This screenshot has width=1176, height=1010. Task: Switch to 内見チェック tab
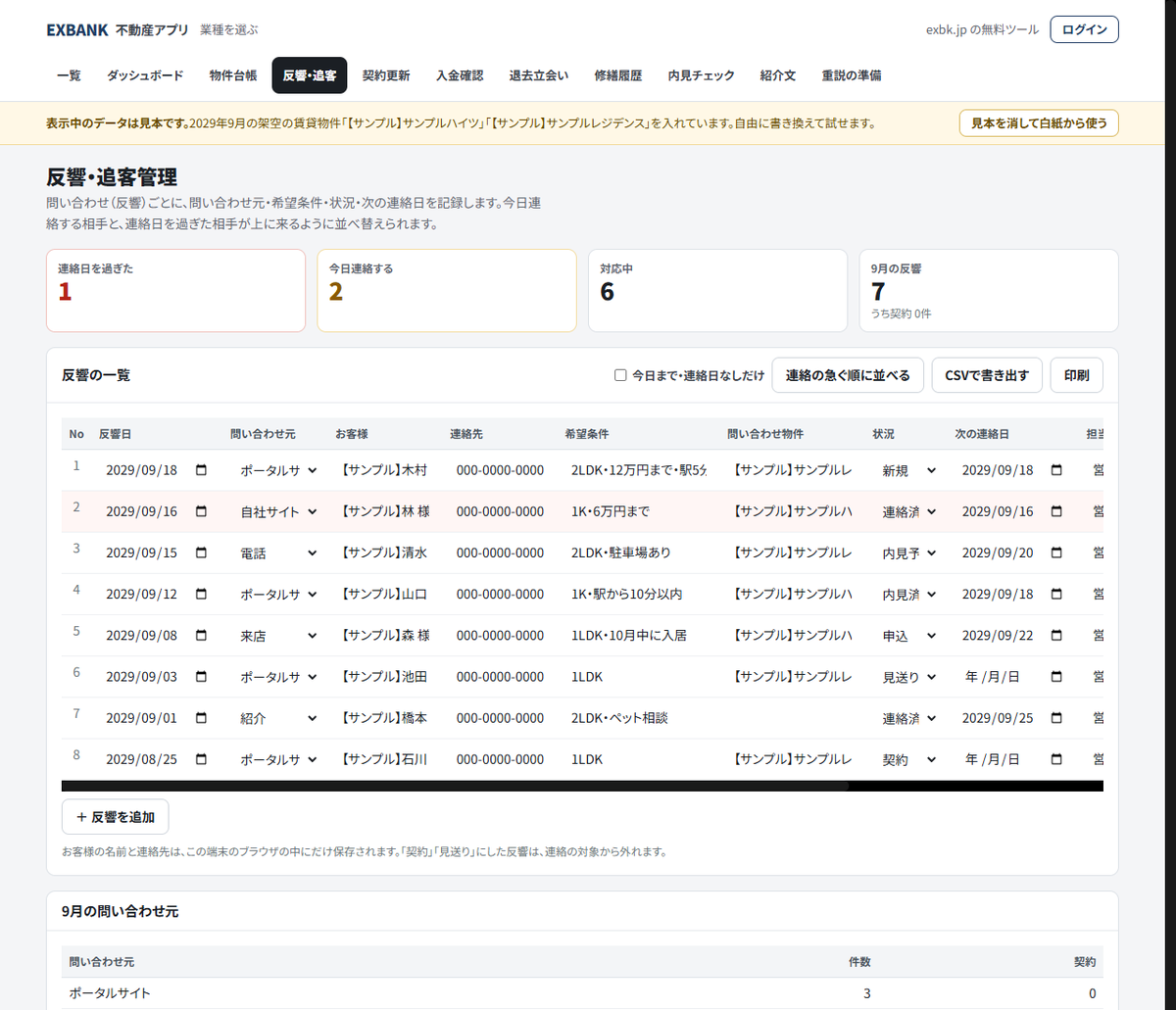(701, 75)
